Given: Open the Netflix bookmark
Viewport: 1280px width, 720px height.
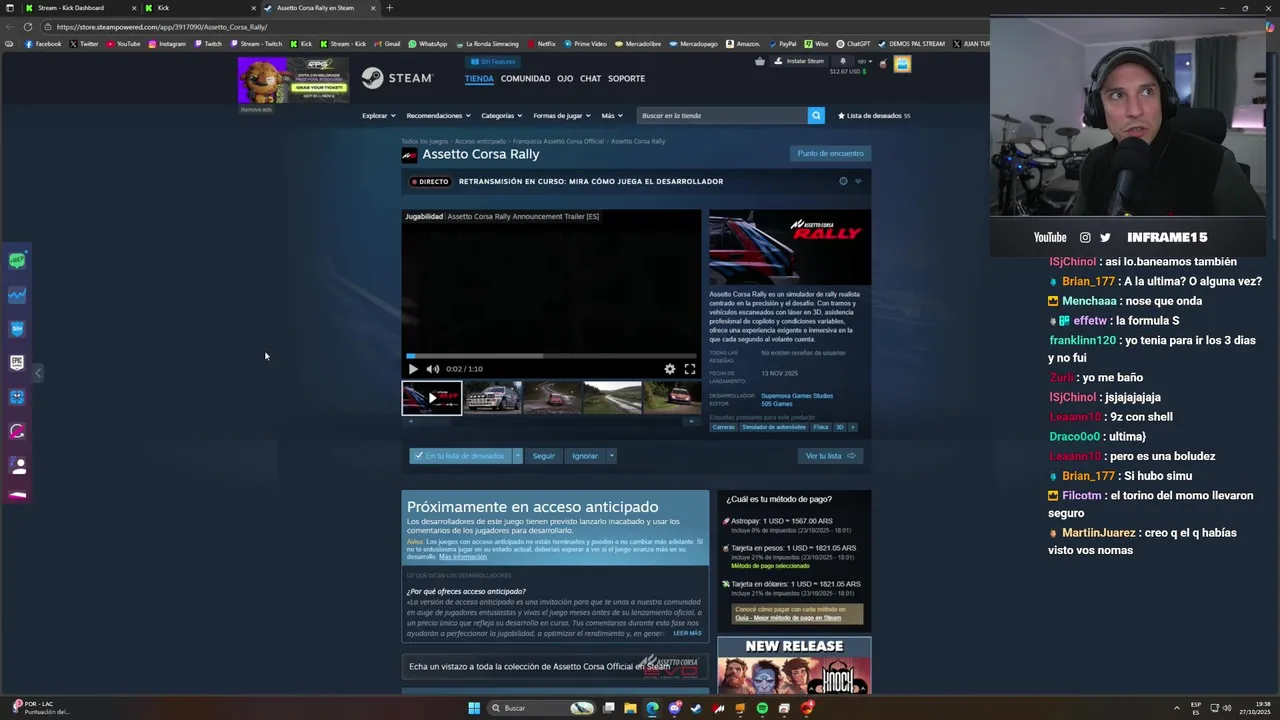Looking at the screenshot, I should coord(541,44).
